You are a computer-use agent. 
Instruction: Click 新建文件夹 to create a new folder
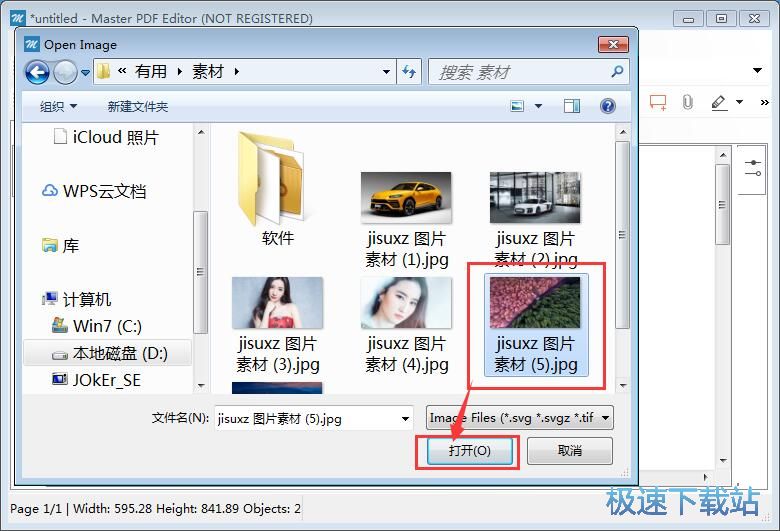tap(138, 106)
